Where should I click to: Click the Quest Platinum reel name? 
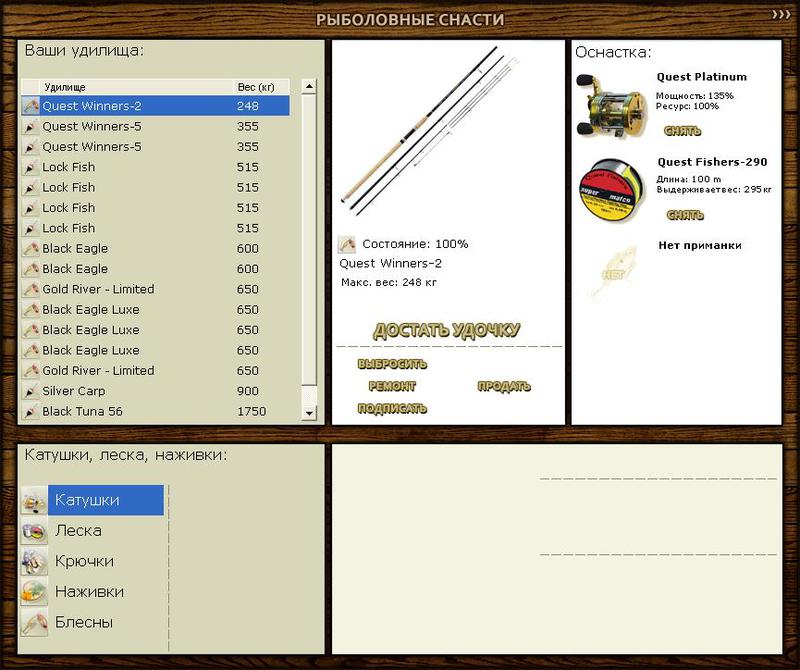click(702, 77)
